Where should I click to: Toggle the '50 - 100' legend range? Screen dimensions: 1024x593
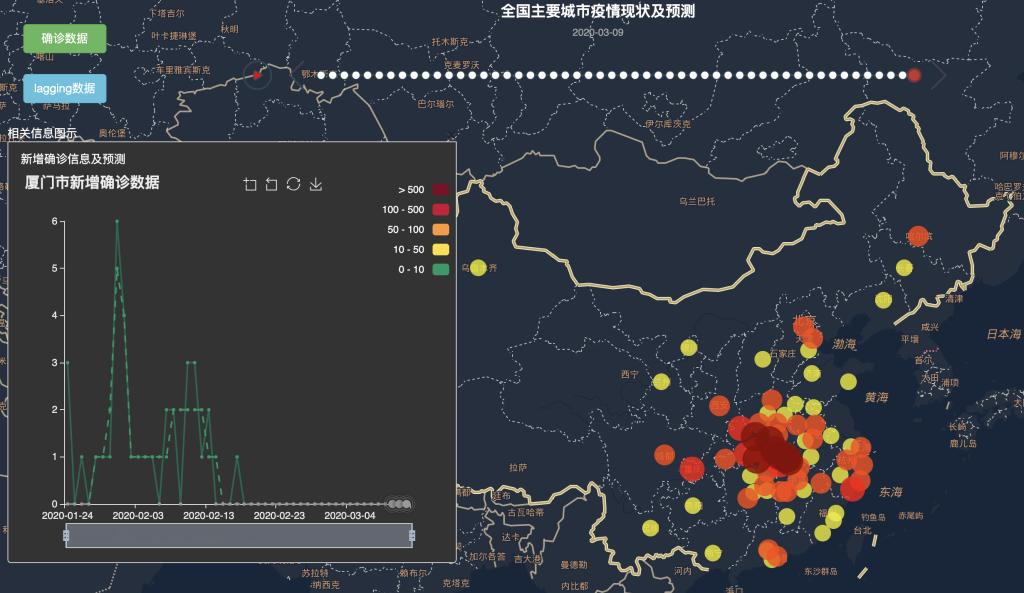(x=440, y=230)
